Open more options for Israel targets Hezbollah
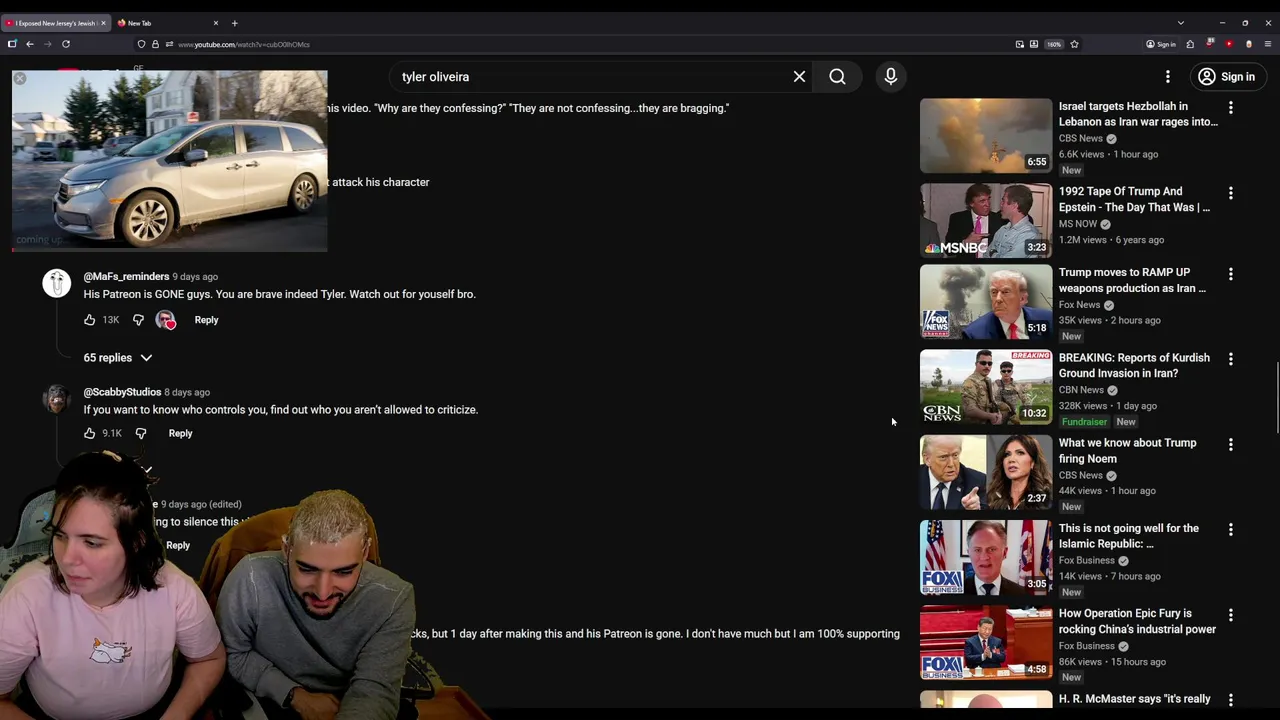Image resolution: width=1280 pixels, height=720 pixels. tap(1231, 107)
